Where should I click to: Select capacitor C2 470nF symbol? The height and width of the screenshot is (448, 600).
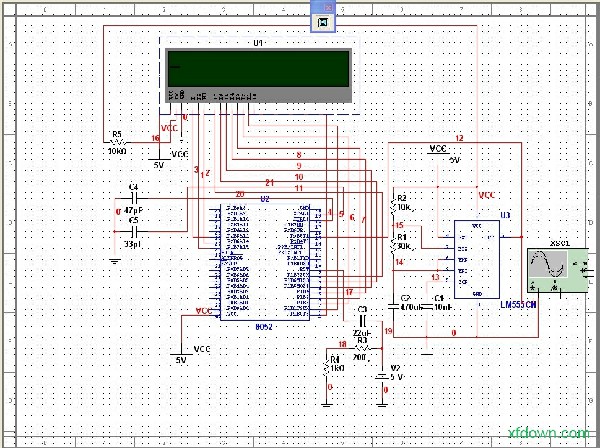[393, 306]
